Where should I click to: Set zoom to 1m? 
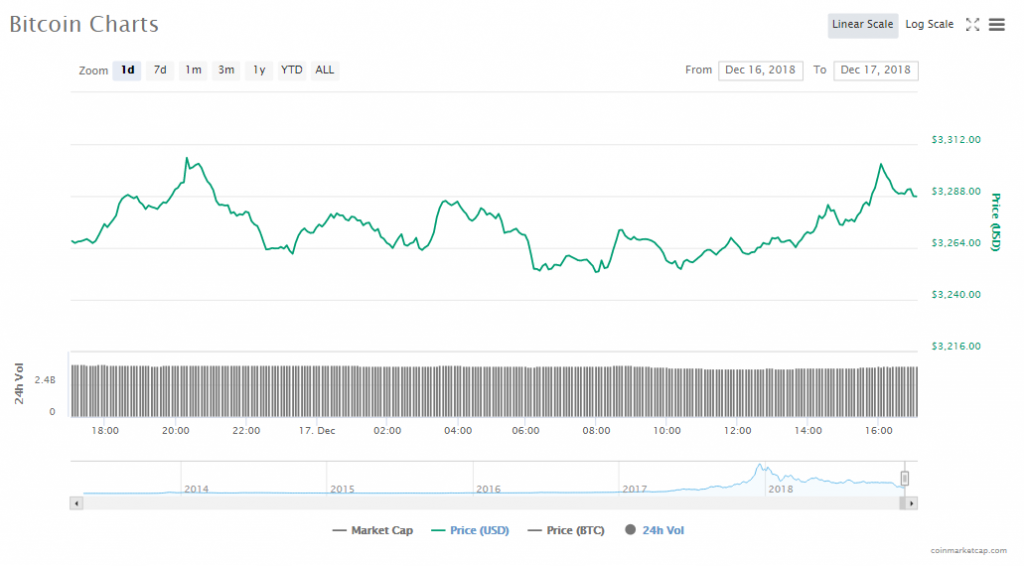tap(193, 70)
